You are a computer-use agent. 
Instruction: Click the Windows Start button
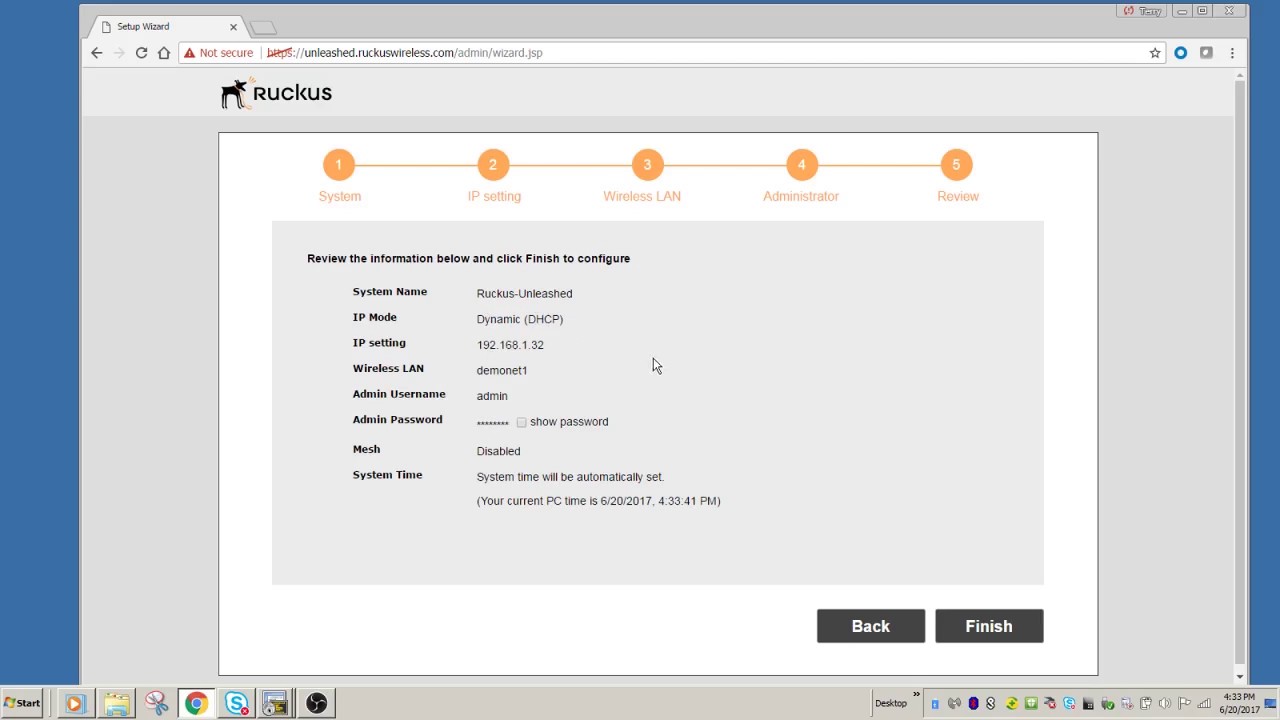tap(22, 703)
